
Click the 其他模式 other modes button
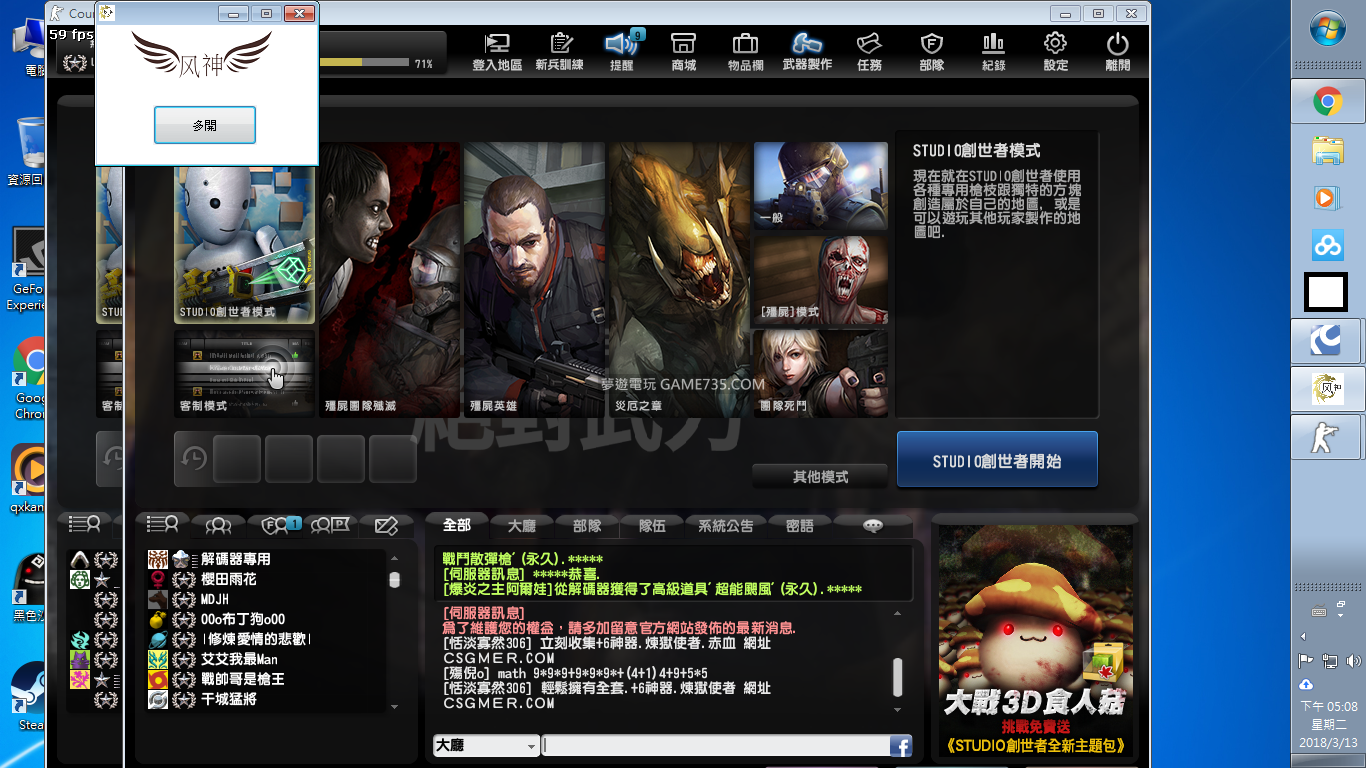(x=820, y=477)
